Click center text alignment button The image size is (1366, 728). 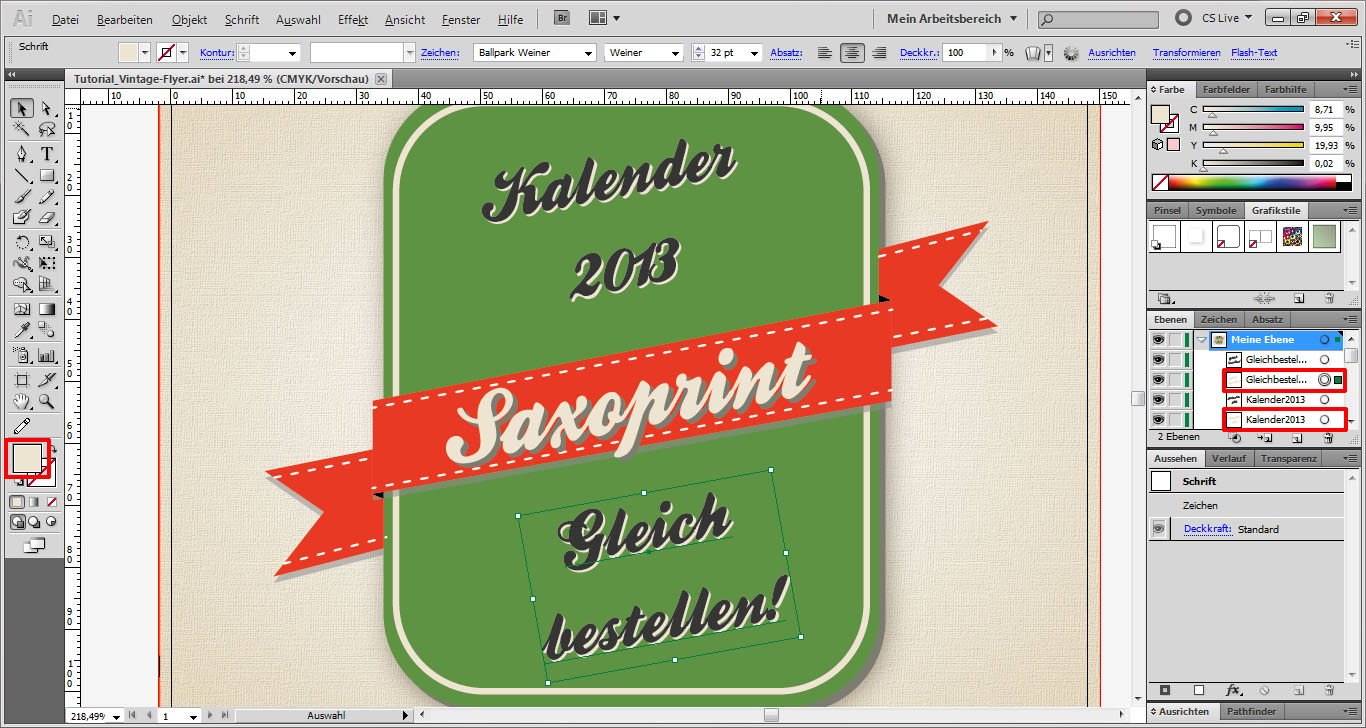pyautogui.click(x=852, y=53)
